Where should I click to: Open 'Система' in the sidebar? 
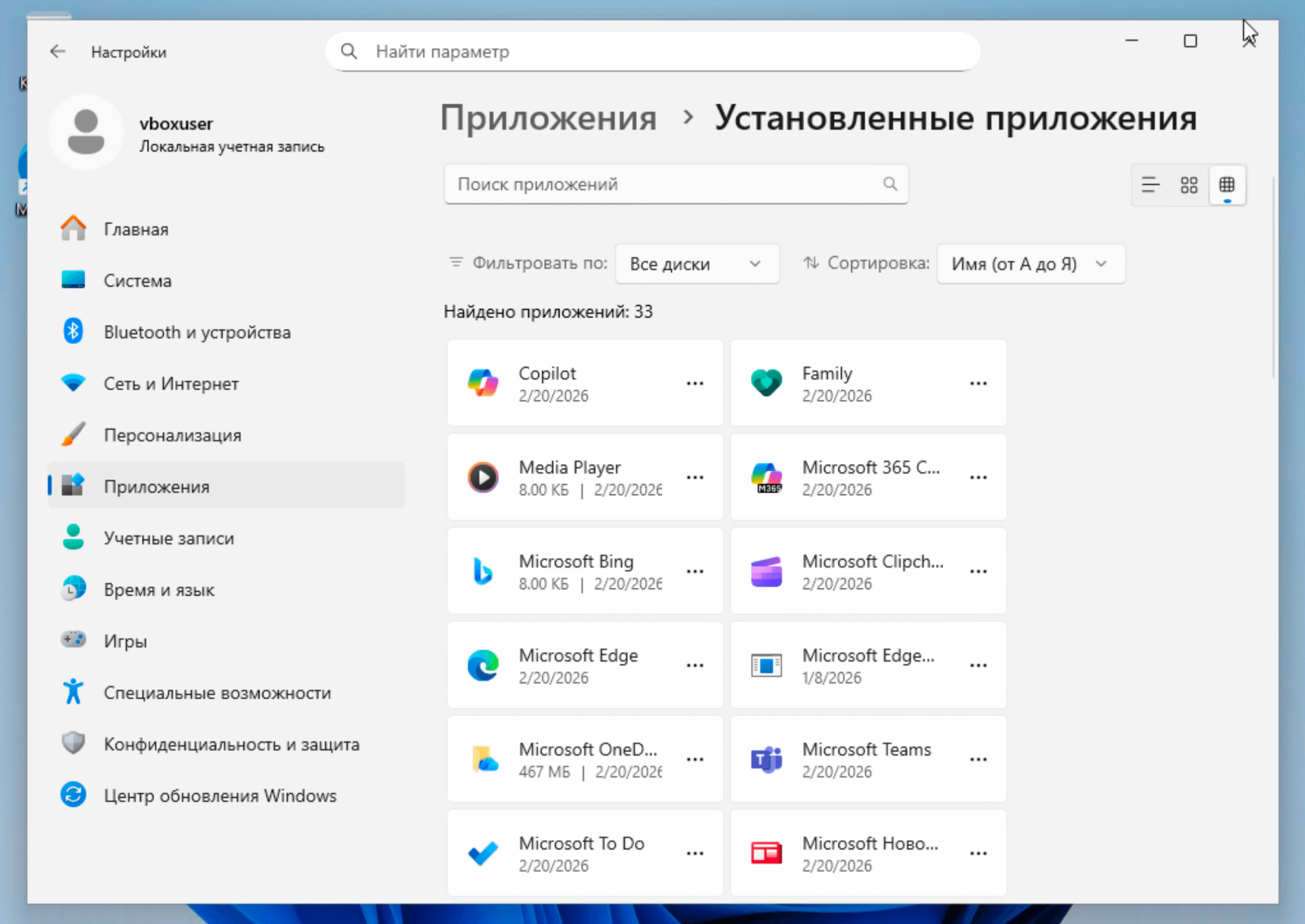point(137,280)
